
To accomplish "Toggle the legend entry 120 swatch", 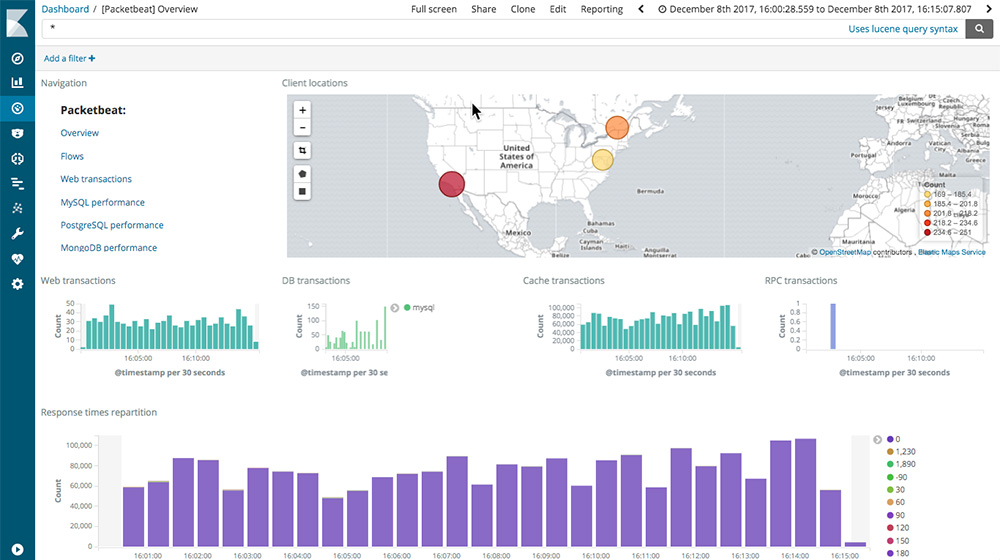I will pyautogui.click(x=890, y=527).
